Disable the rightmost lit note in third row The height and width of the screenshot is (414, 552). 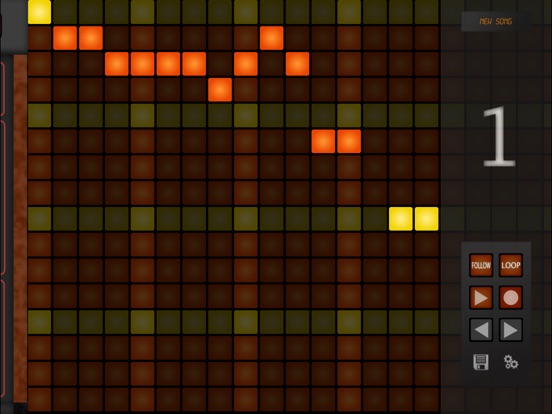[297, 64]
